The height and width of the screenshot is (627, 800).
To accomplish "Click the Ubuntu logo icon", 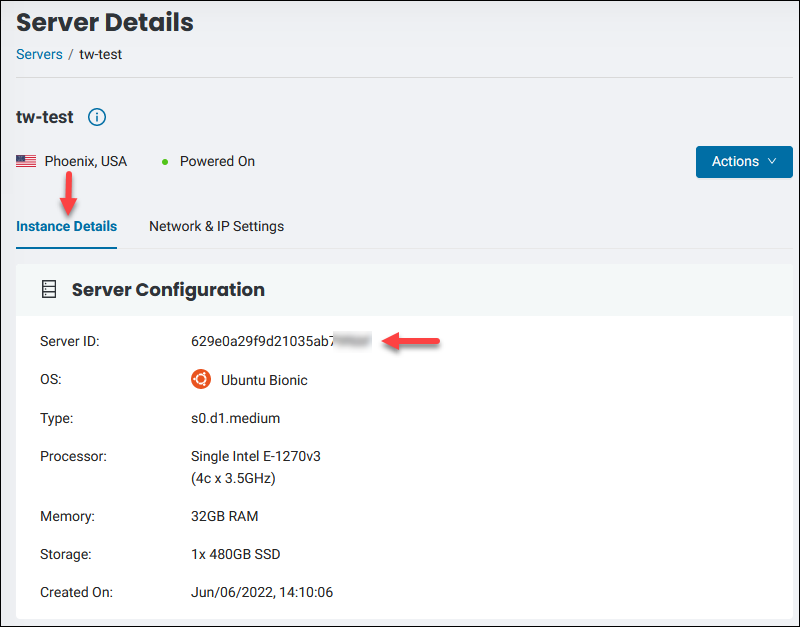I will [201, 380].
